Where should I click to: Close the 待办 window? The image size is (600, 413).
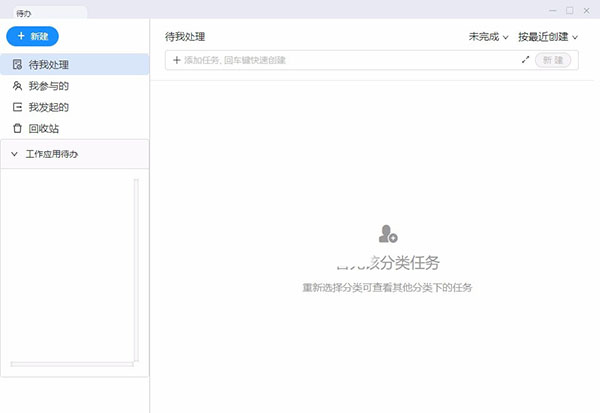[586, 11]
